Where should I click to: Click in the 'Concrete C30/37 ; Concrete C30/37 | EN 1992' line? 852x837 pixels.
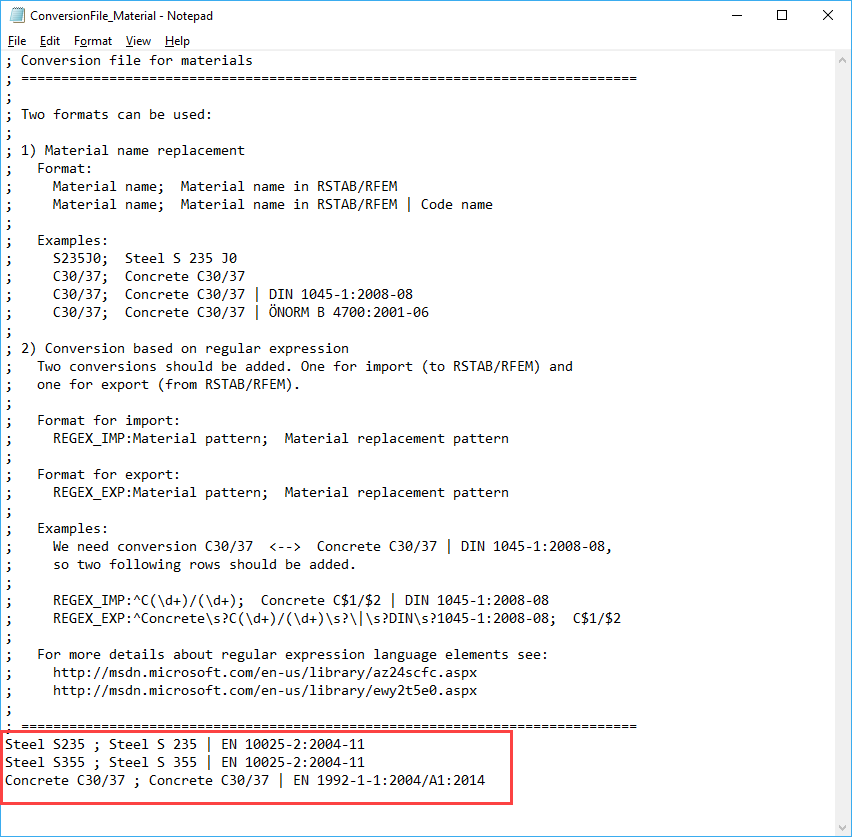pyautogui.click(x=245, y=780)
